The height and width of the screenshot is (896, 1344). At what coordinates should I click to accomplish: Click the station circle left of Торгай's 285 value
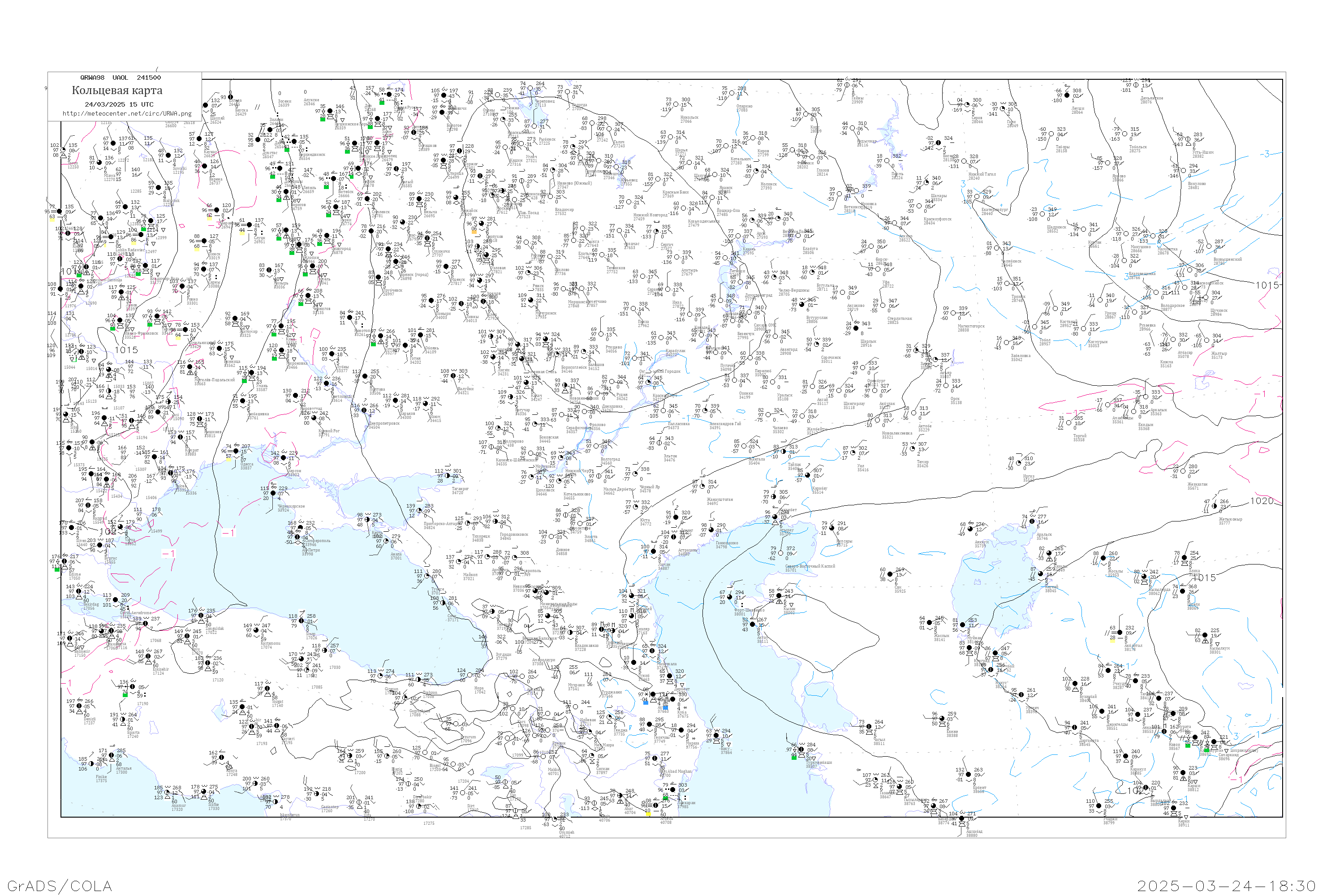point(1068,424)
